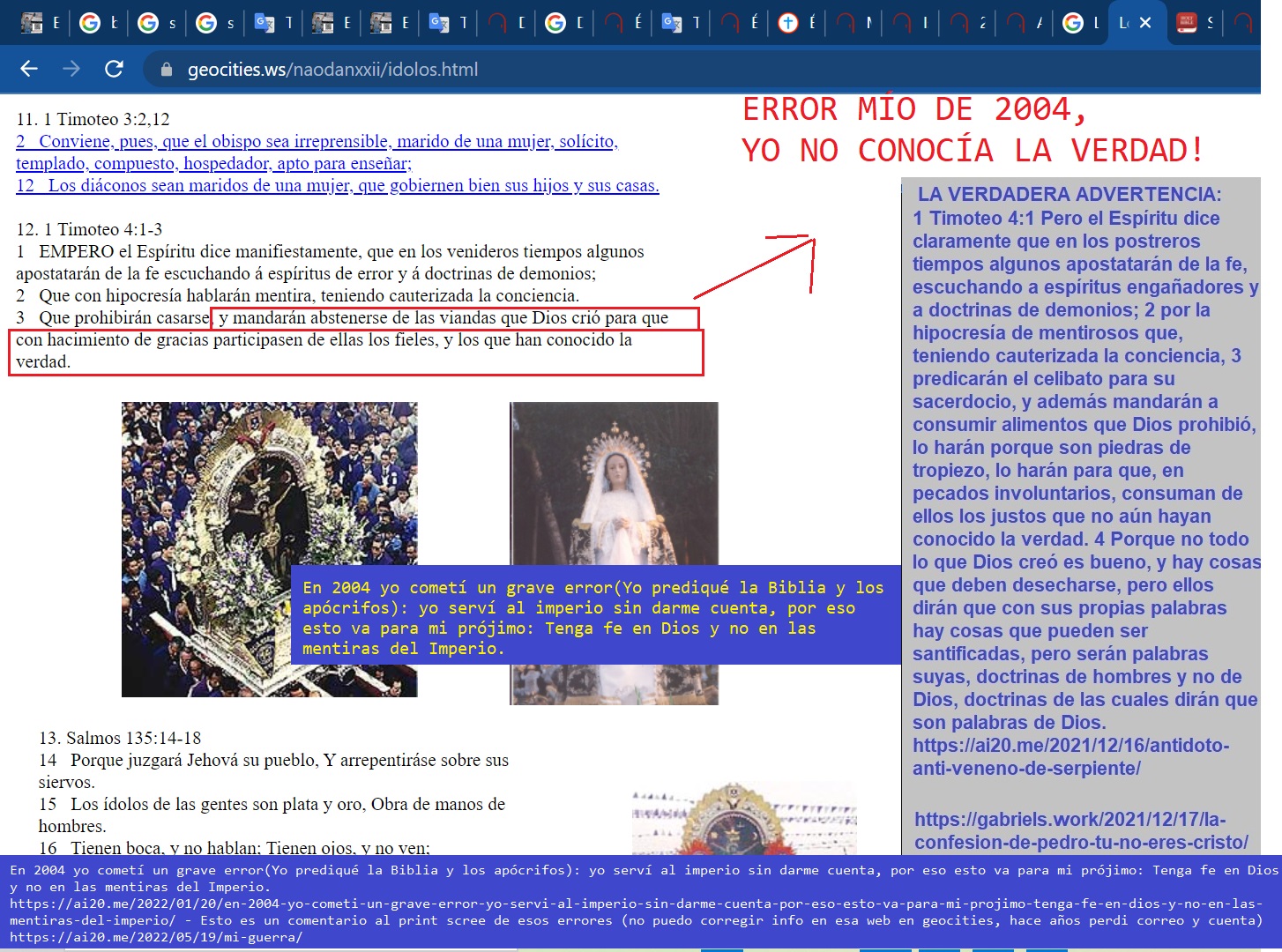Select the first tab in the tab bar

tap(41, 23)
